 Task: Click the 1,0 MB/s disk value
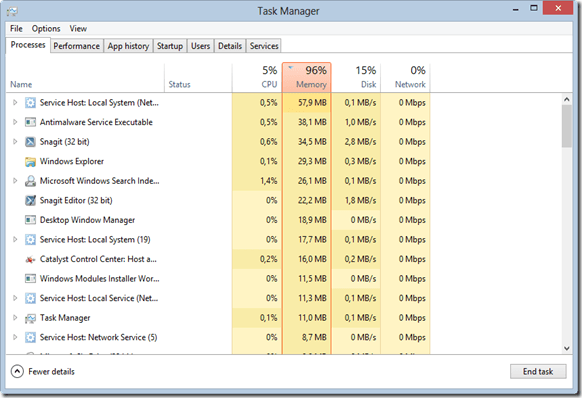pyautogui.click(x=360, y=122)
